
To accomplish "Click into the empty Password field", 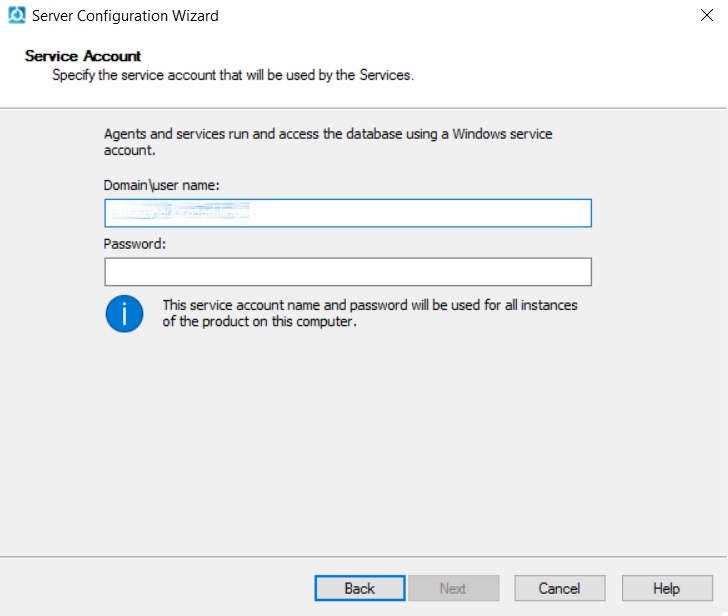I will pos(347,272).
